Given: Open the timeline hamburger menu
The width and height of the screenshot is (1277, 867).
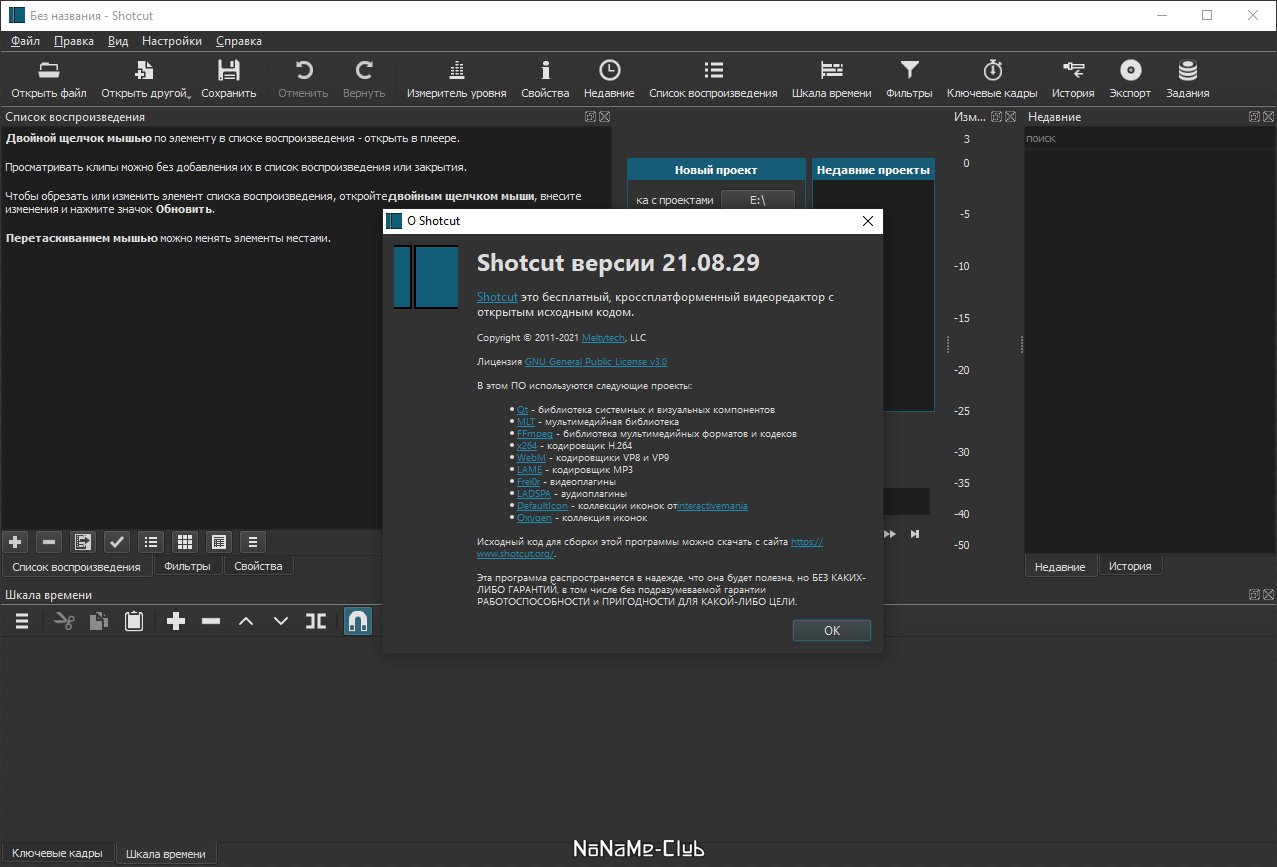Looking at the screenshot, I should [x=21, y=621].
